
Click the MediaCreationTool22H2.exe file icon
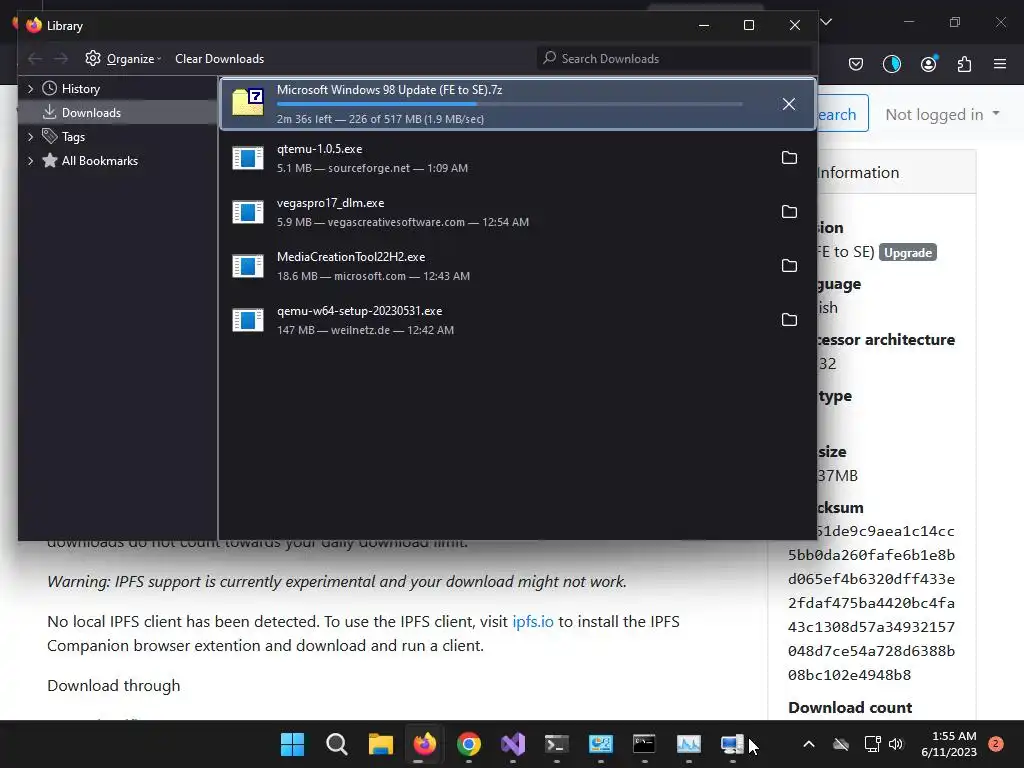[248, 266]
